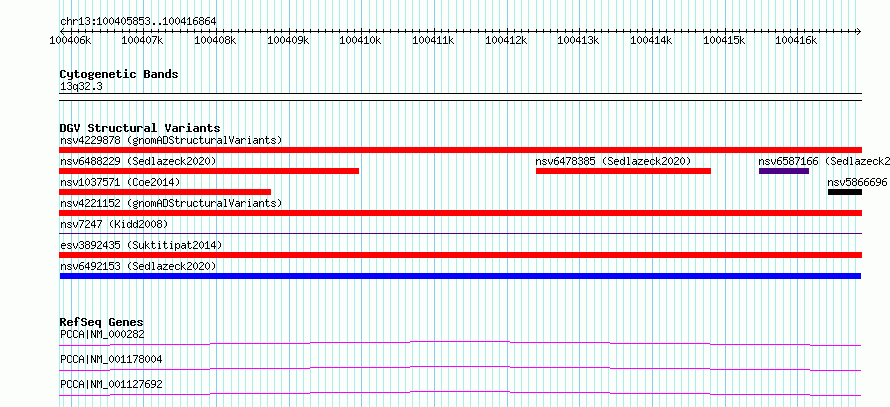Click the left arrowhead of the ruler
Viewport: 890px width, 407px height.
[62, 31]
